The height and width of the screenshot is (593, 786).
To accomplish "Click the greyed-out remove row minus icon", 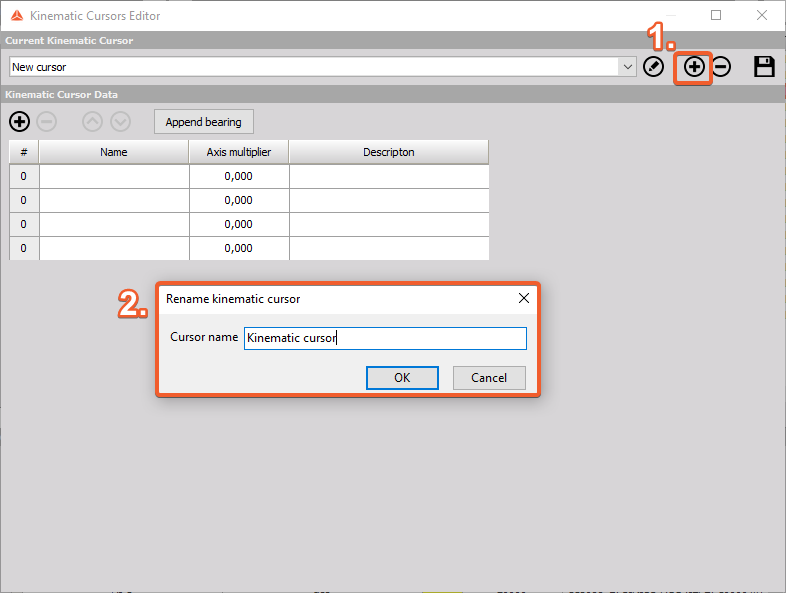I will (47, 121).
